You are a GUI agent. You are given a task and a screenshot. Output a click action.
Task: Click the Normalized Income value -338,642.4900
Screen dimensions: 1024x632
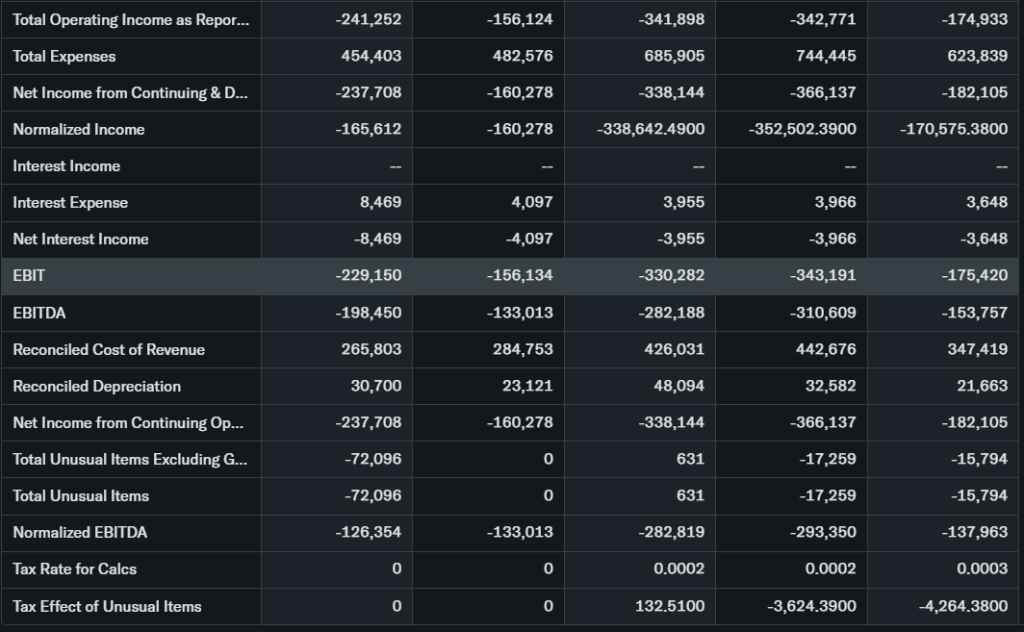tap(651, 129)
